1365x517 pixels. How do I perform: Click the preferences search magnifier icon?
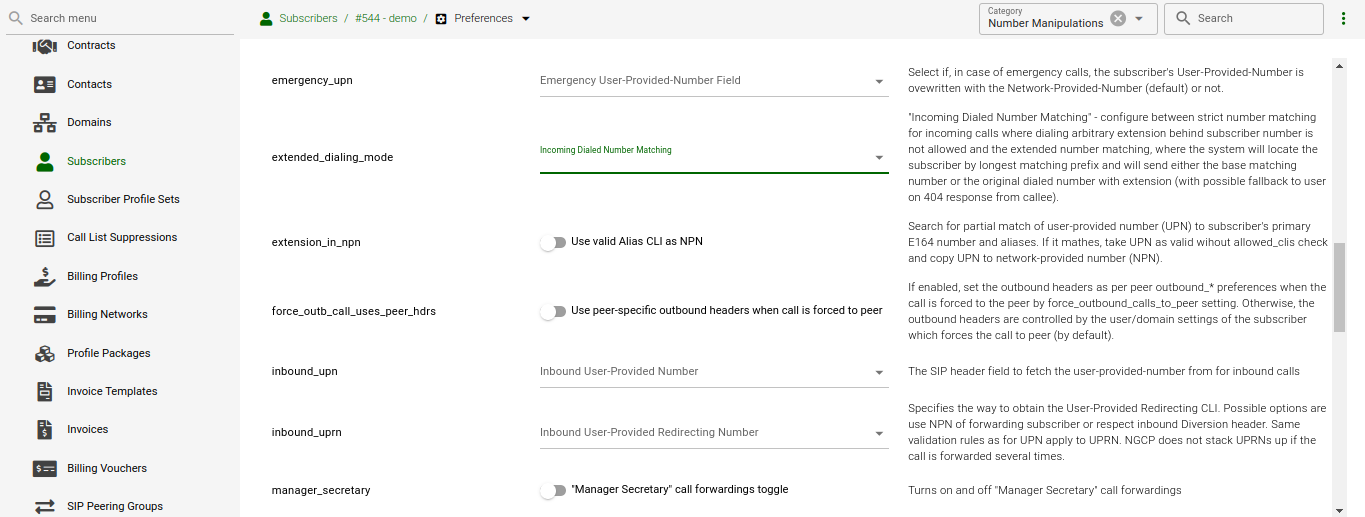click(1183, 19)
